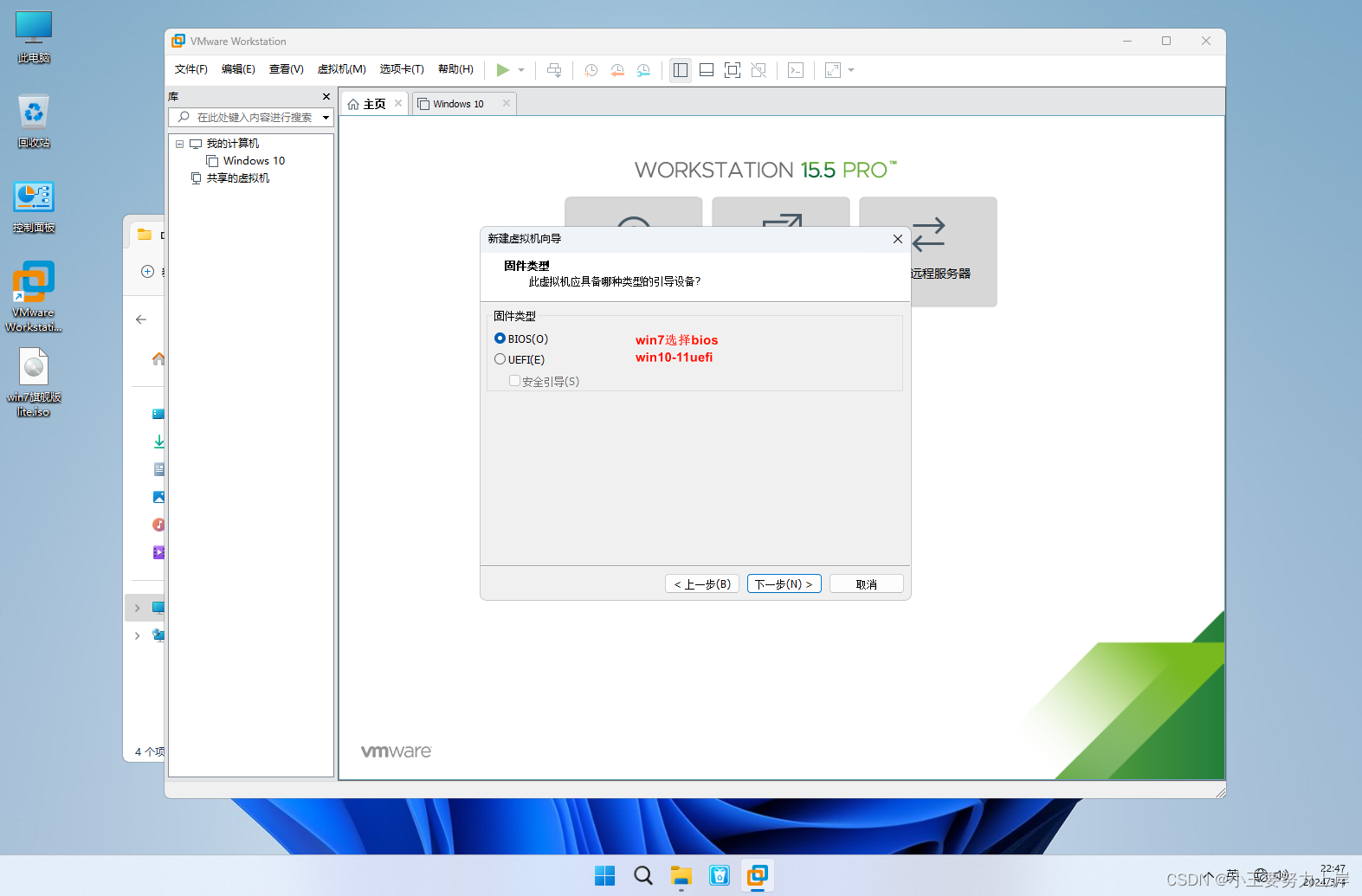Select the win7旗舰版 lite.iso desktop file
Screen dimensions: 1362x896
34,383
